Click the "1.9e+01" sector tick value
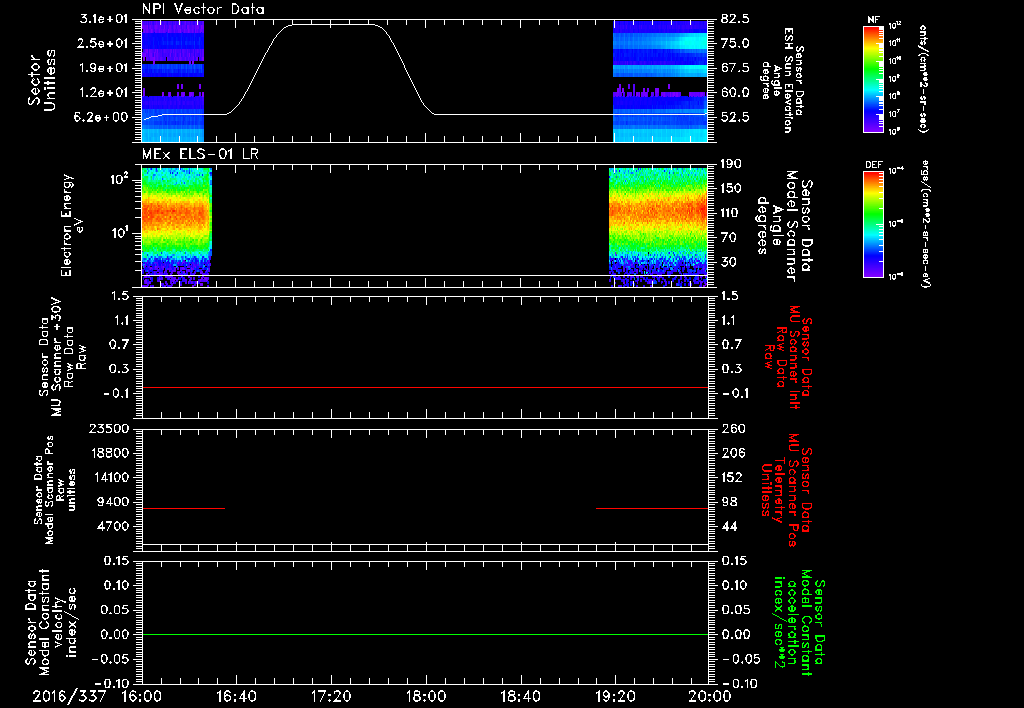This screenshot has height=708, width=1024. point(104,68)
